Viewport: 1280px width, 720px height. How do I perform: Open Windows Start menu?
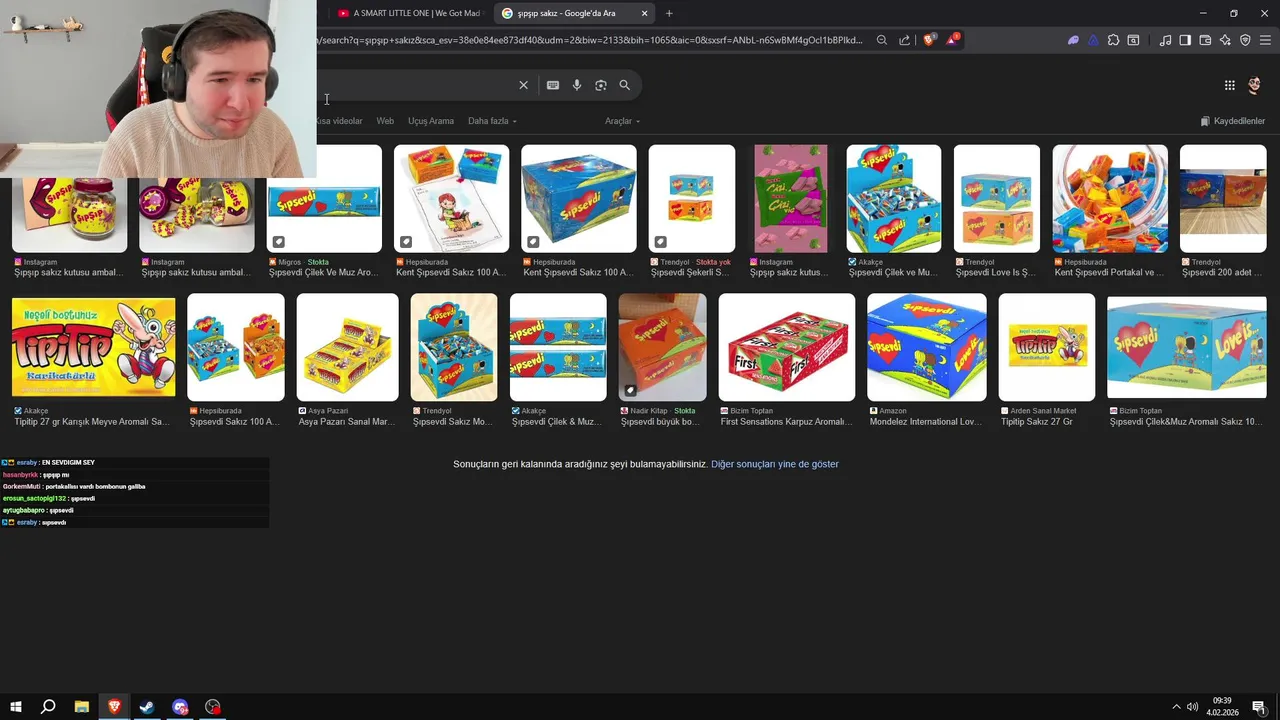(15, 707)
